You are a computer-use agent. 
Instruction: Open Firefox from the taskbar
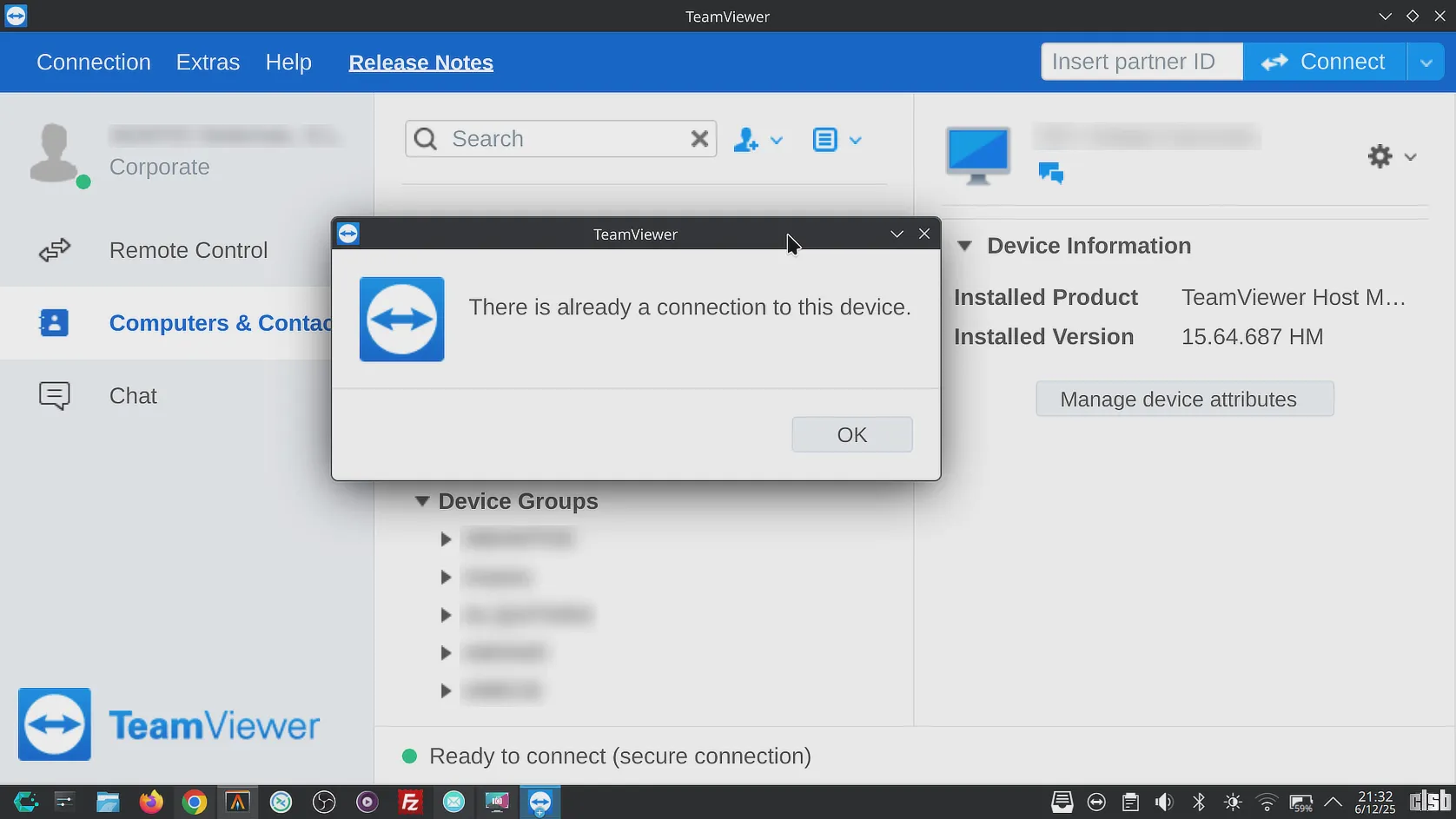coord(151,802)
